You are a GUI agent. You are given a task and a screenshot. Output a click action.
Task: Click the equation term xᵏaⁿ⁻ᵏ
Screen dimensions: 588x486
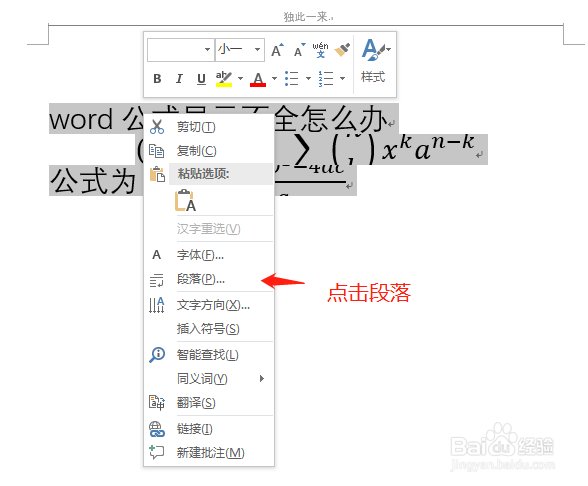428,148
